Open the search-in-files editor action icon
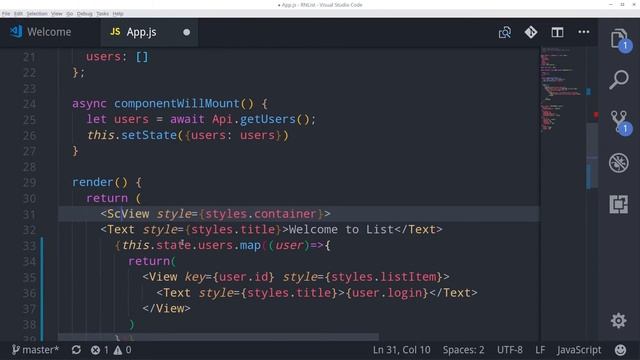The image size is (640, 360). coord(505,32)
